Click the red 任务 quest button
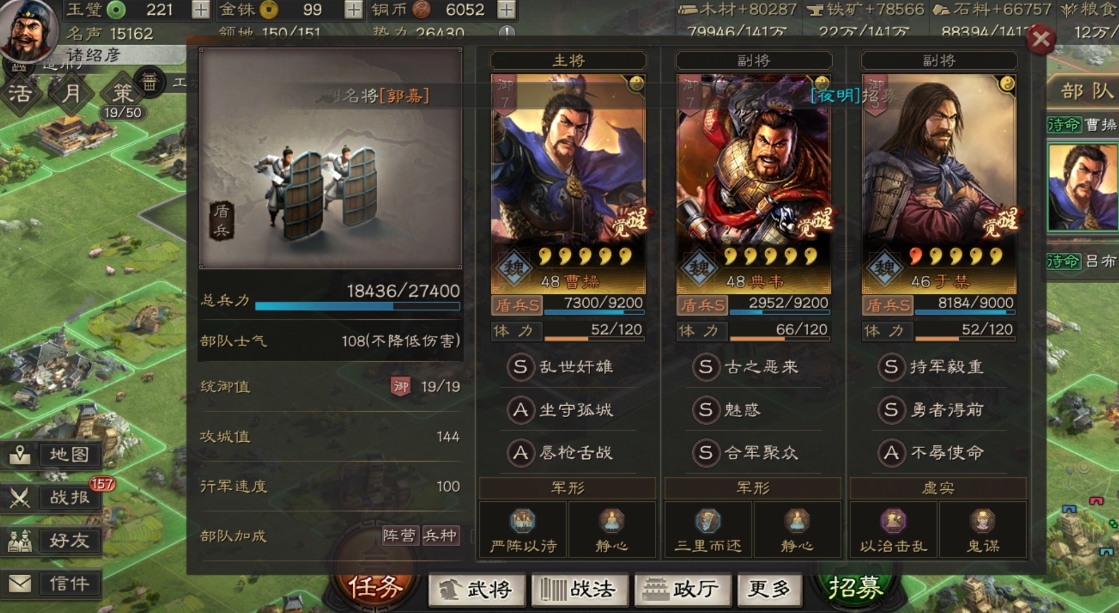The image size is (1119, 613). point(375,587)
